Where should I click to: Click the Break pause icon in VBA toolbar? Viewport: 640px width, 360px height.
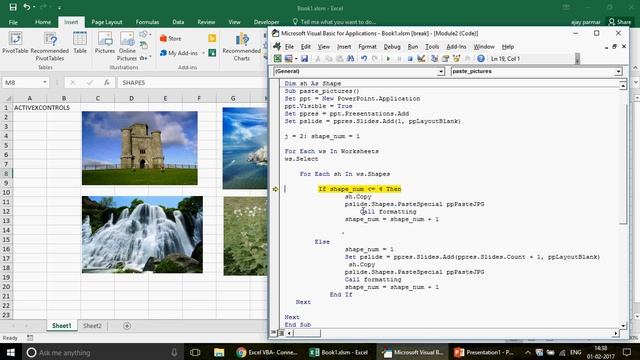[x=399, y=59]
